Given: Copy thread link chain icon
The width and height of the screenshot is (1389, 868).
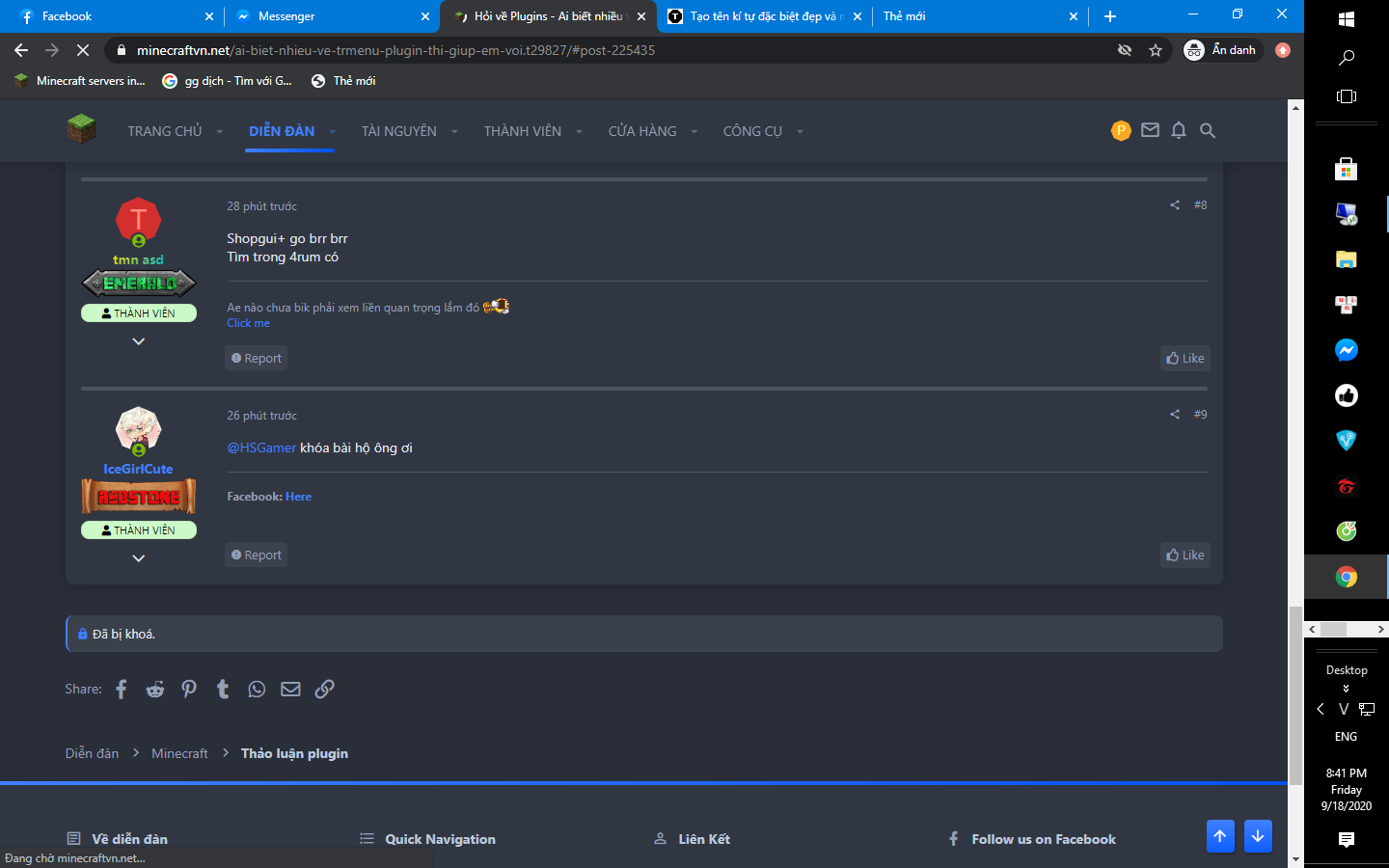Looking at the screenshot, I should (x=325, y=689).
